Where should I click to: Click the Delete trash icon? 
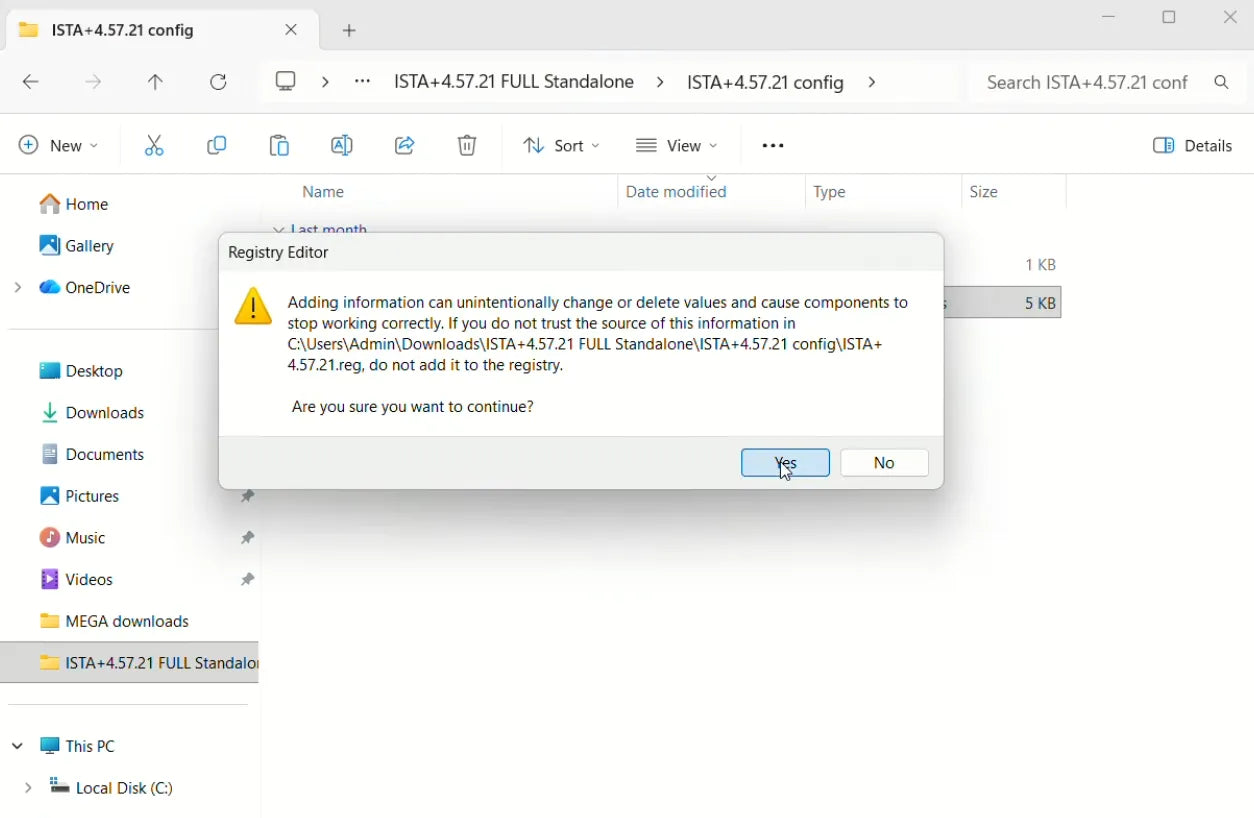point(467,146)
